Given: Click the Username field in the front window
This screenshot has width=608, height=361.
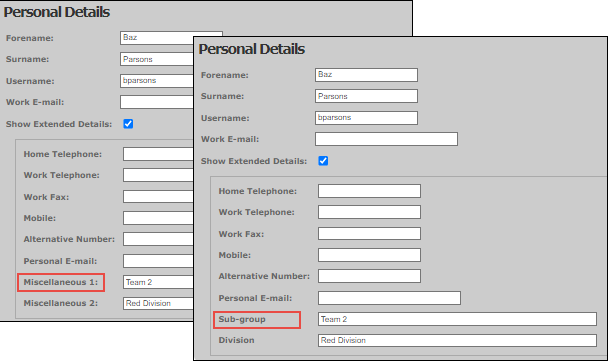Looking at the screenshot, I should point(366,118).
